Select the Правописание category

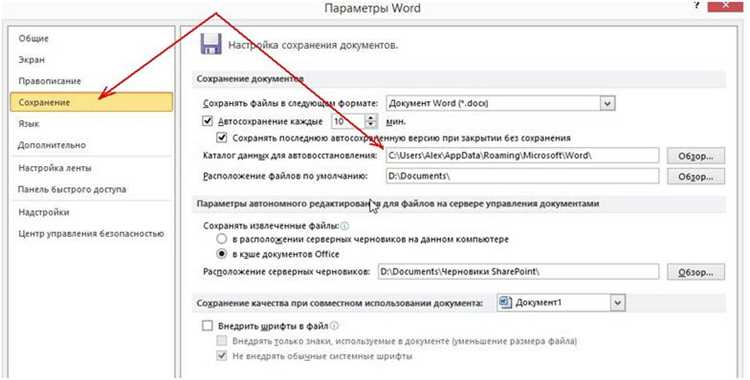(50, 81)
